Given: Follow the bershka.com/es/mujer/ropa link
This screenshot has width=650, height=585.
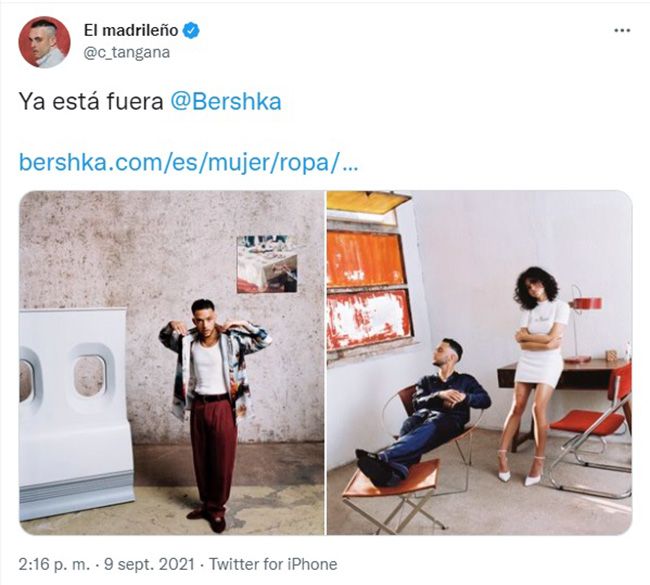Looking at the screenshot, I should point(189,162).
